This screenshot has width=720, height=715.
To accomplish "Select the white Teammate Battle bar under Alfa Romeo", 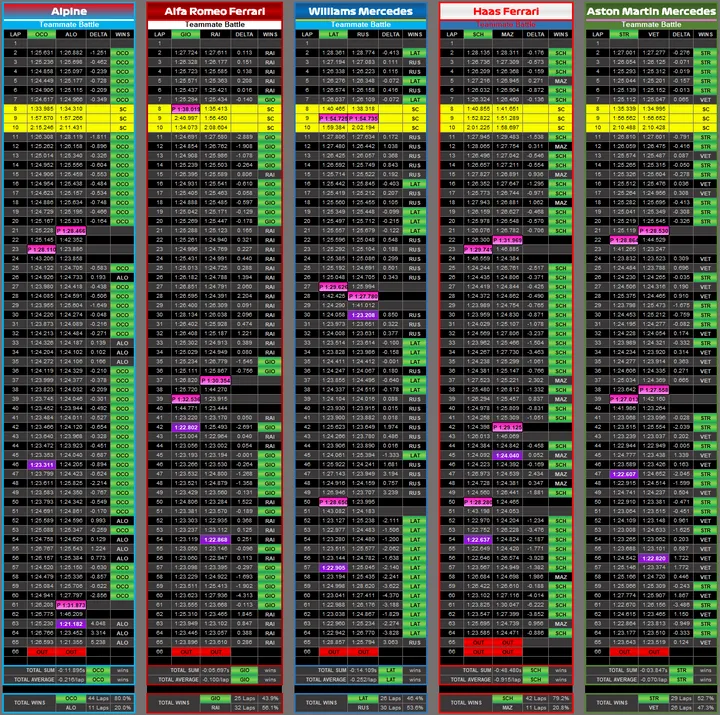I will 214,24.
